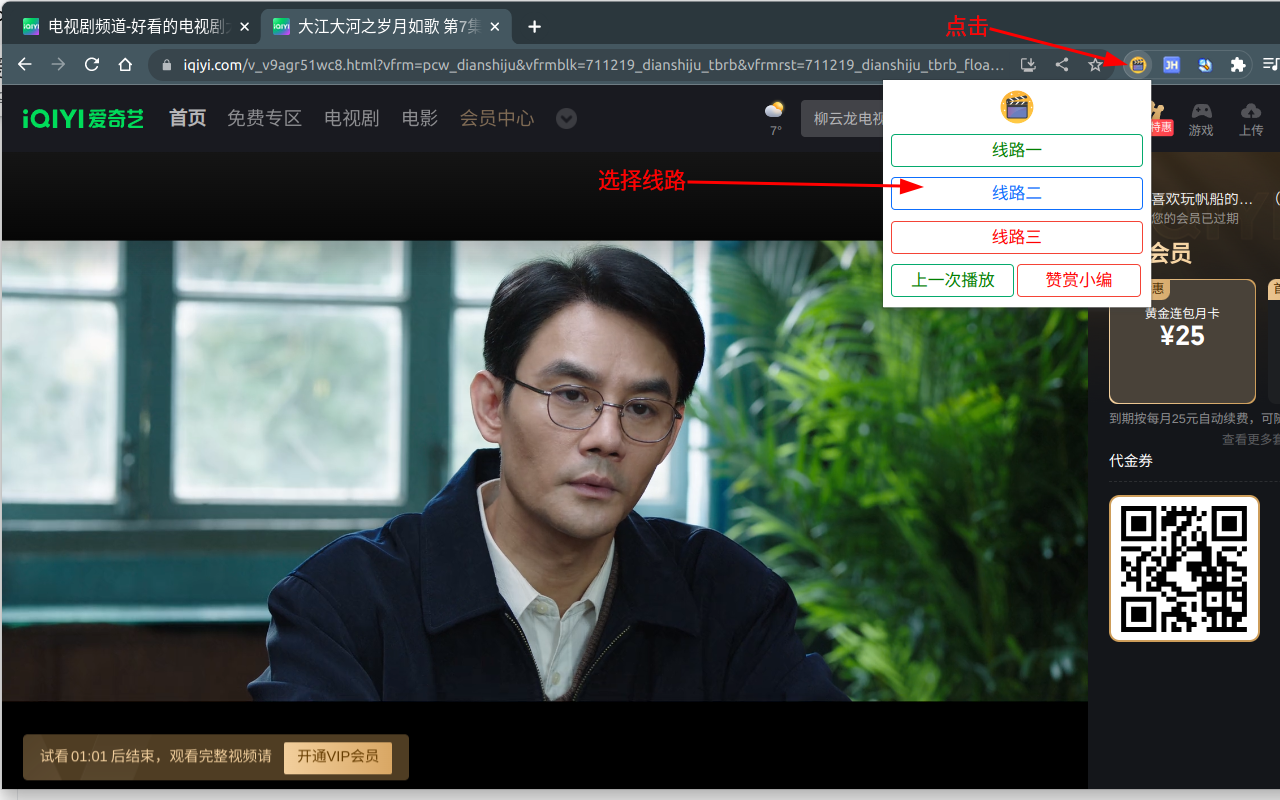Click the 上传 upload cloud icon
This screenshot has height=800, width=1280.
(1250, 117)
